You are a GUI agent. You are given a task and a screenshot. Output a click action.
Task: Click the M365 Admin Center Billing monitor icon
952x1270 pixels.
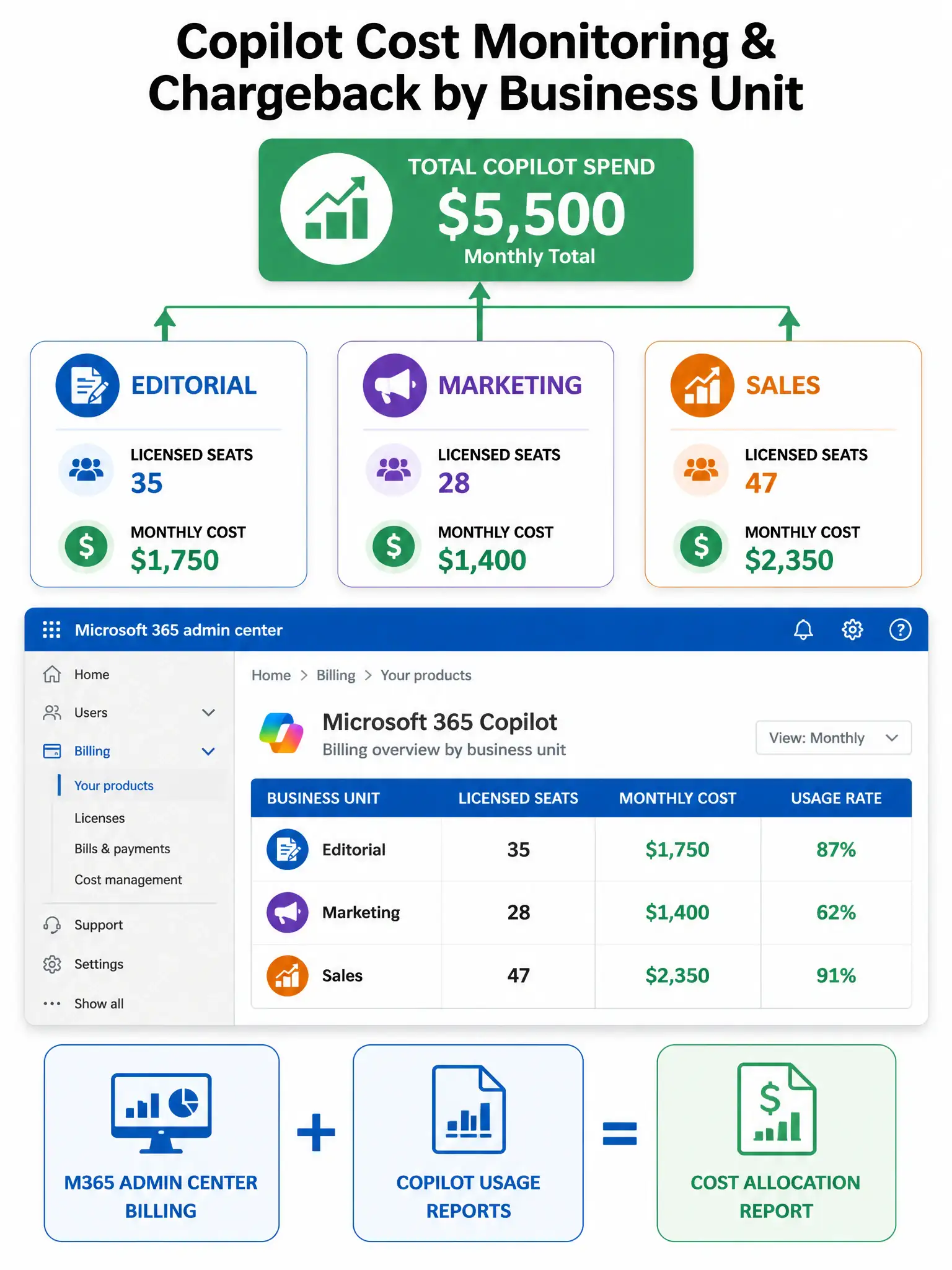pos(162,1112)
